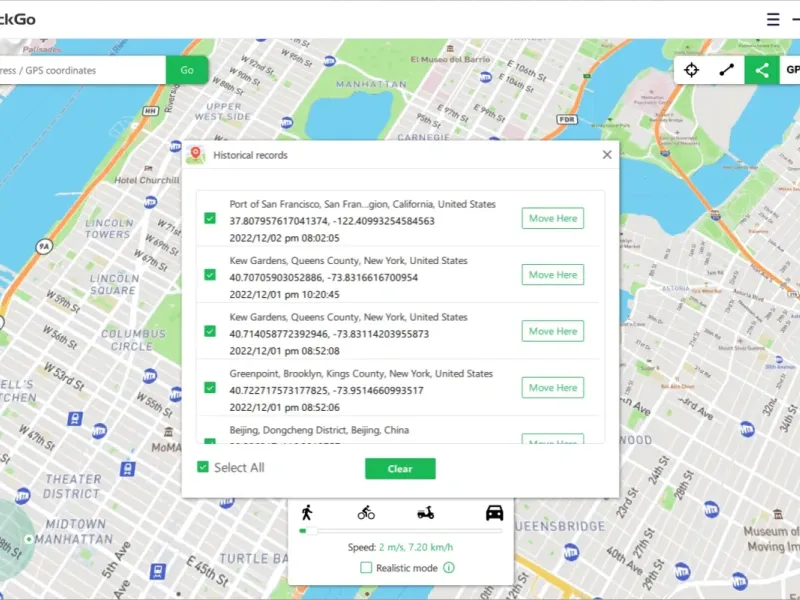Uncheck Greenpoint Brooklyn record checkbox
Viewport: 800px width, 600px height.
pos(210,388)
